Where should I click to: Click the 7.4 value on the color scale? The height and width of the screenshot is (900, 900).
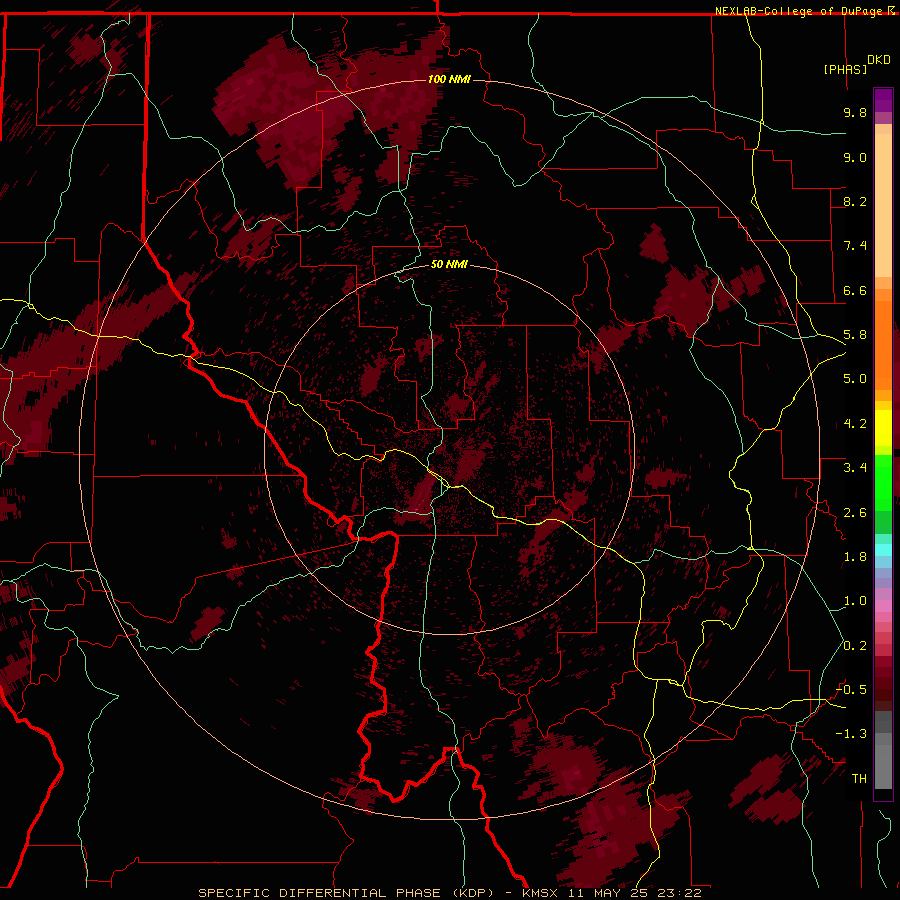pos(855,246)
